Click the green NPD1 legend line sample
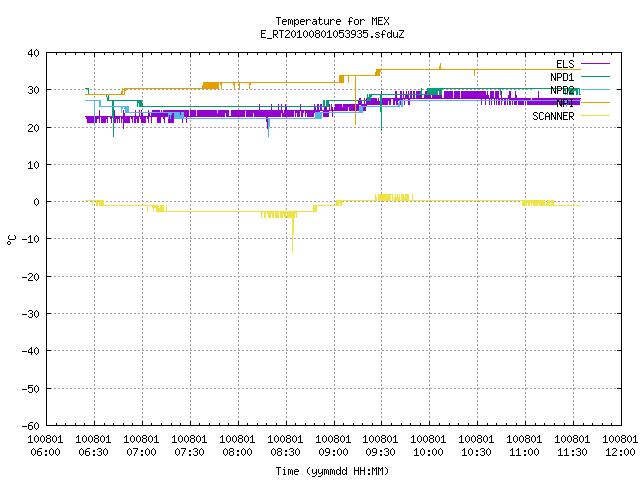The width and height of the screenshot is (640, 480). pos(595,76)
